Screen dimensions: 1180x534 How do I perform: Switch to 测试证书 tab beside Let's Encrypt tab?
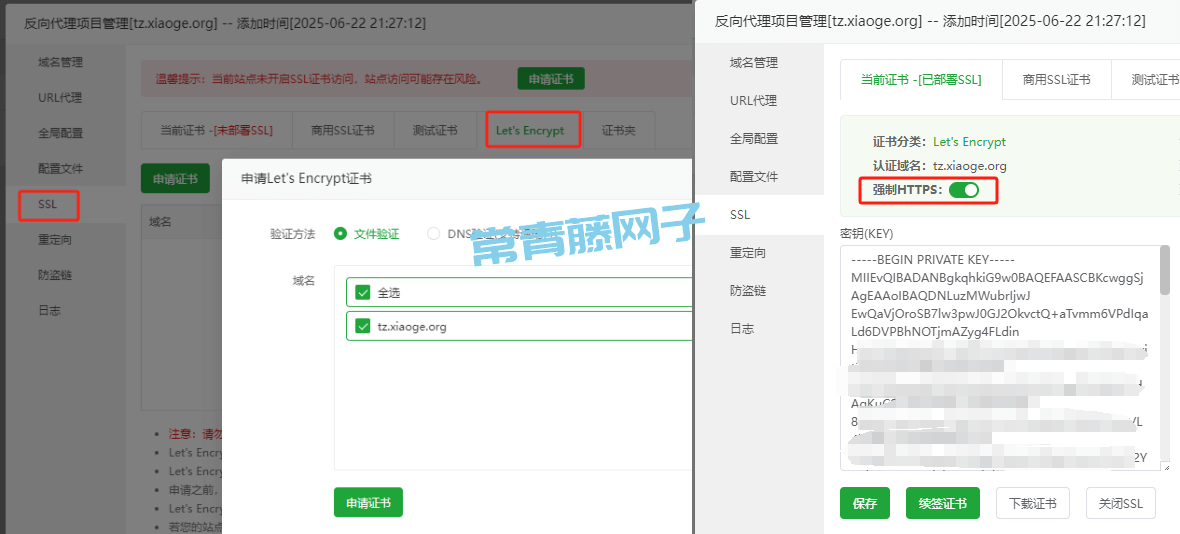tap(435, 130)
